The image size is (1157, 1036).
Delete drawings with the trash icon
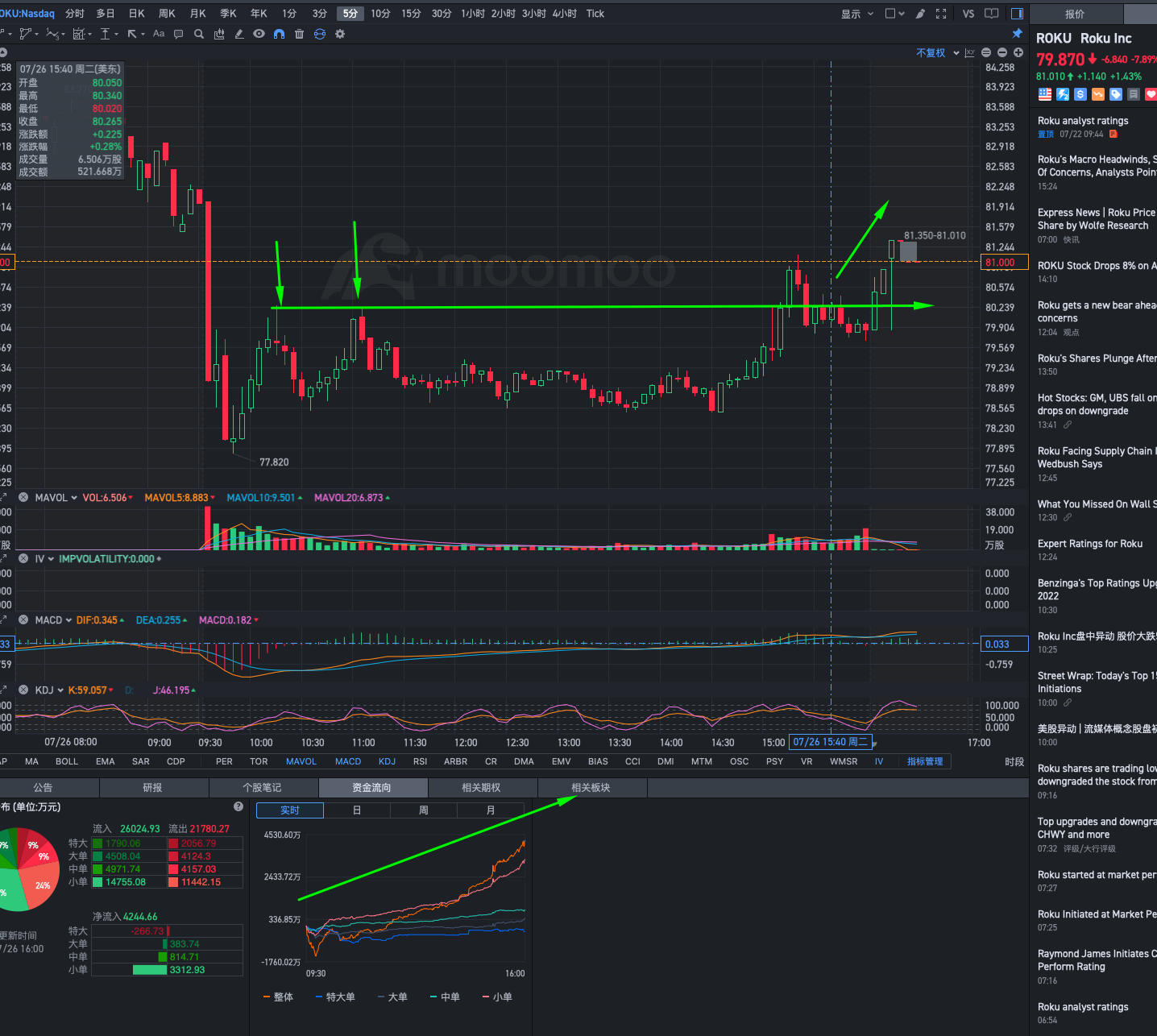pyautogui.click(x=299, y=34)
